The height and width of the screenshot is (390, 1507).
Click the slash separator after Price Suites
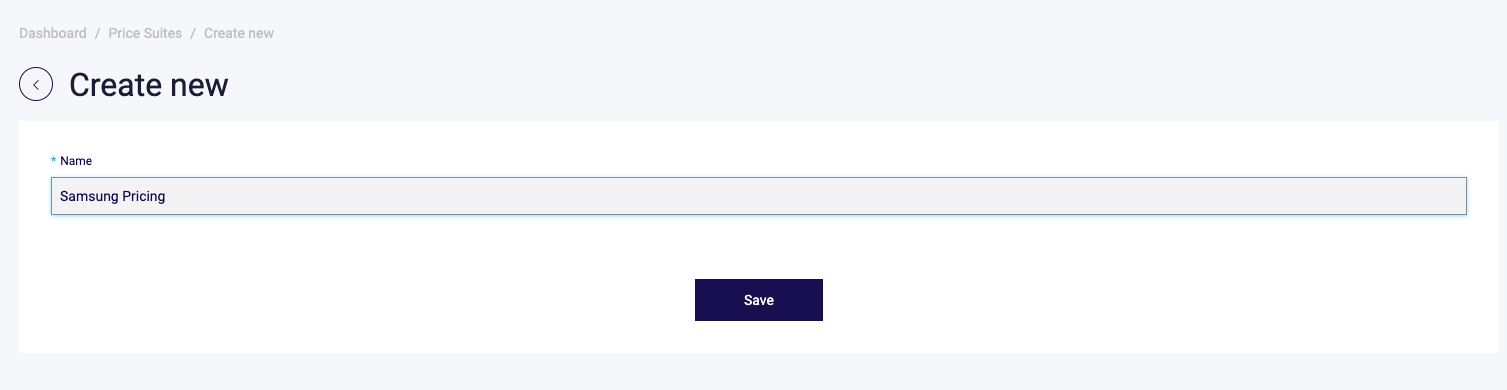click(193, 33)
